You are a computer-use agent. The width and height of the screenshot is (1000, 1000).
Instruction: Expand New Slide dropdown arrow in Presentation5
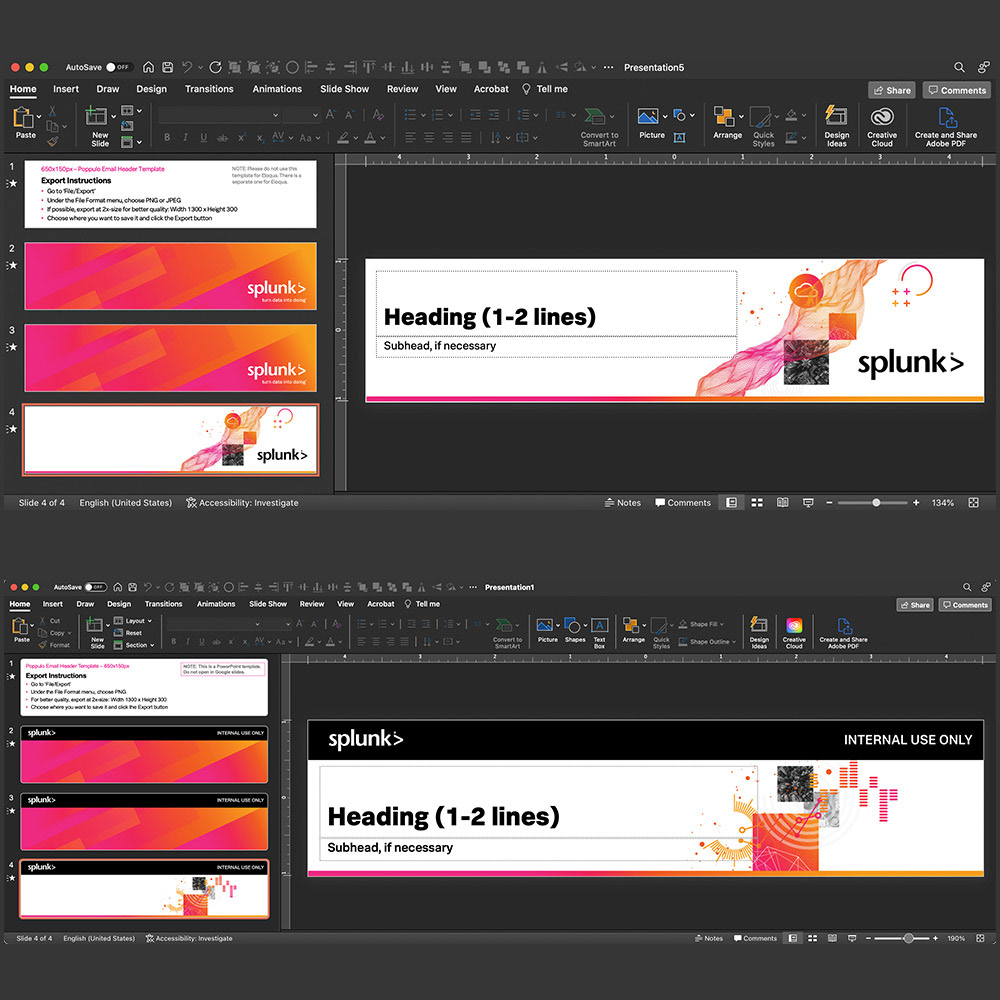(x=114, y=117)
